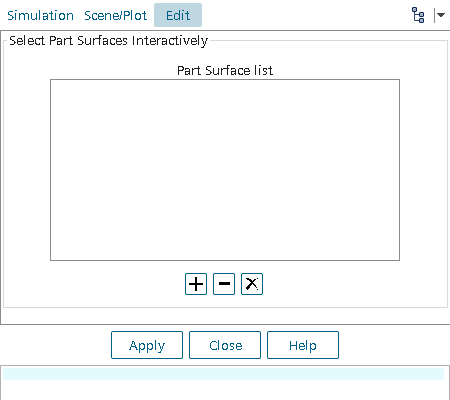This screenshot has height=400, width=450.
Task: Switch to the Simulation tab
Action: 40,15
